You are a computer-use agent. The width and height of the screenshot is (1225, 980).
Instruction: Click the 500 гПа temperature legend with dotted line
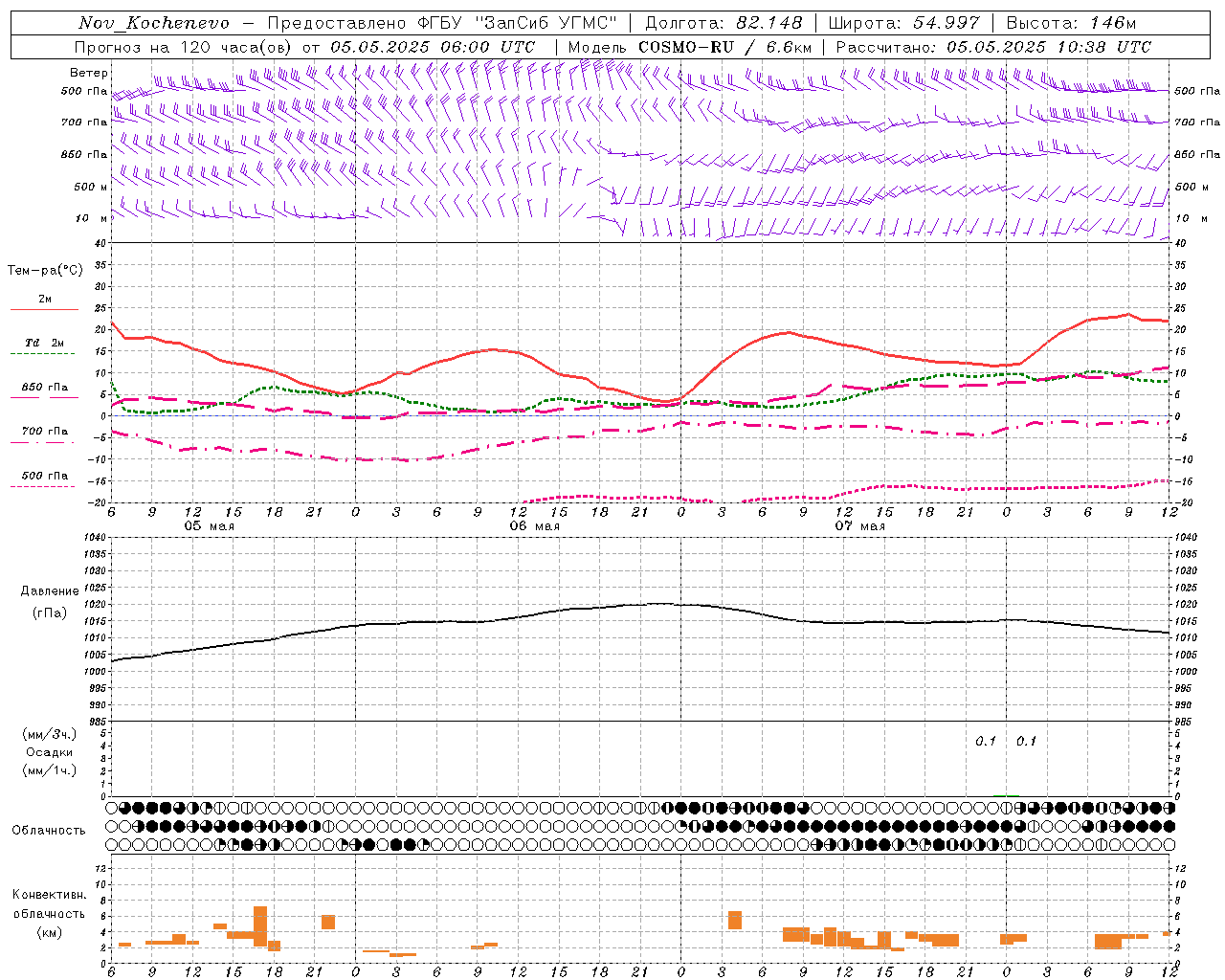[x=44, y=479]
